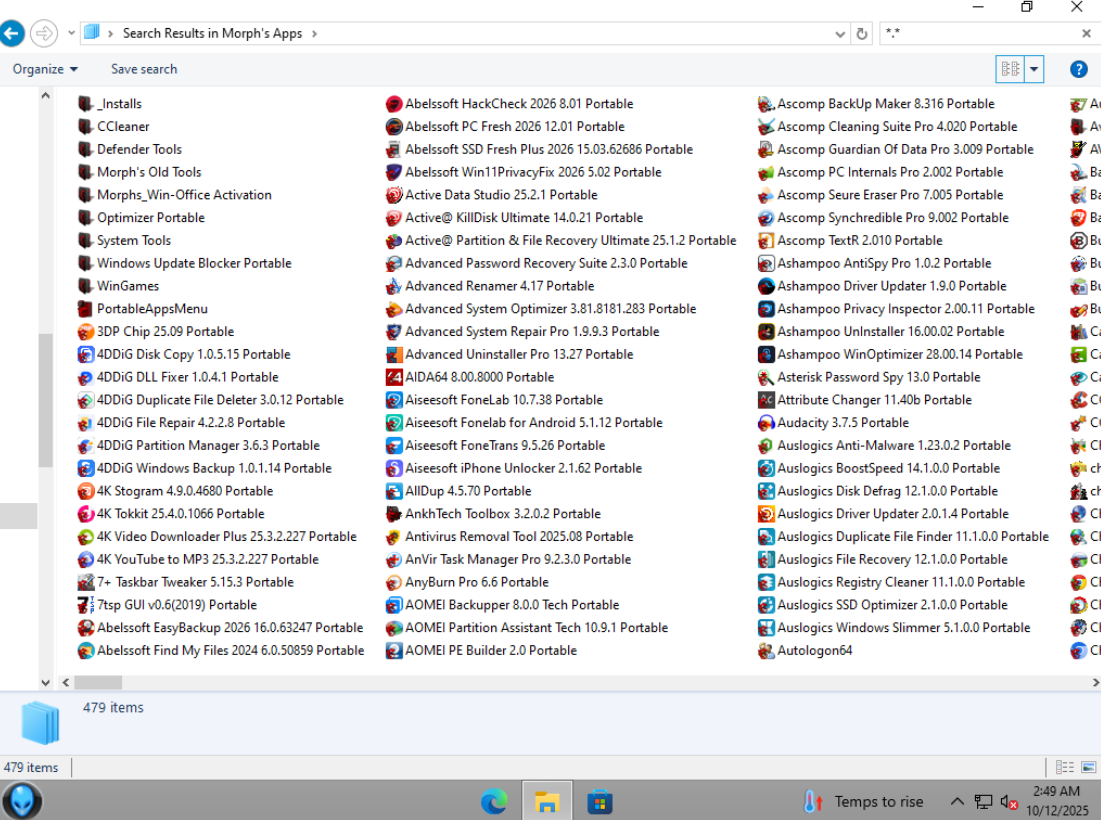Click the AnyBurn Pro 6.6 Portable icon

click(393, 582)
